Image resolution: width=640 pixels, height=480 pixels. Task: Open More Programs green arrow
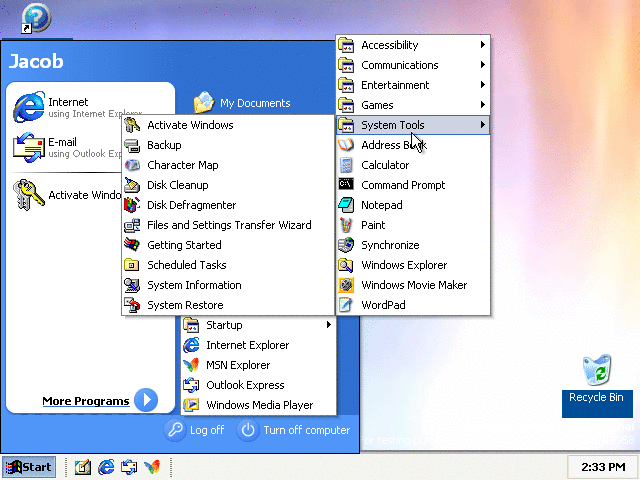(x=146, y=400)
